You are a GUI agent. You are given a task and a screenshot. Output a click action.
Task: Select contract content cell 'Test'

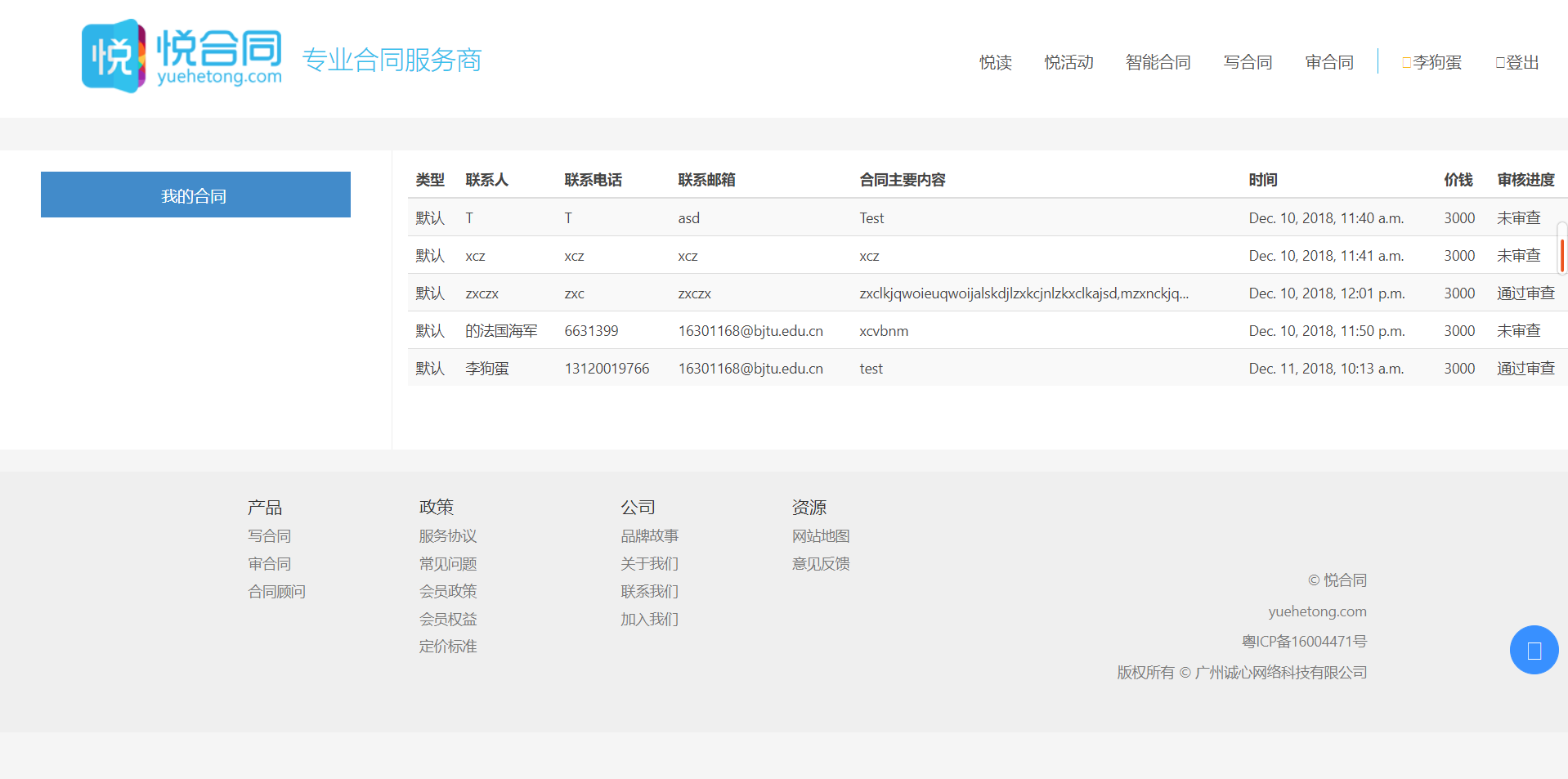point(871,218)
